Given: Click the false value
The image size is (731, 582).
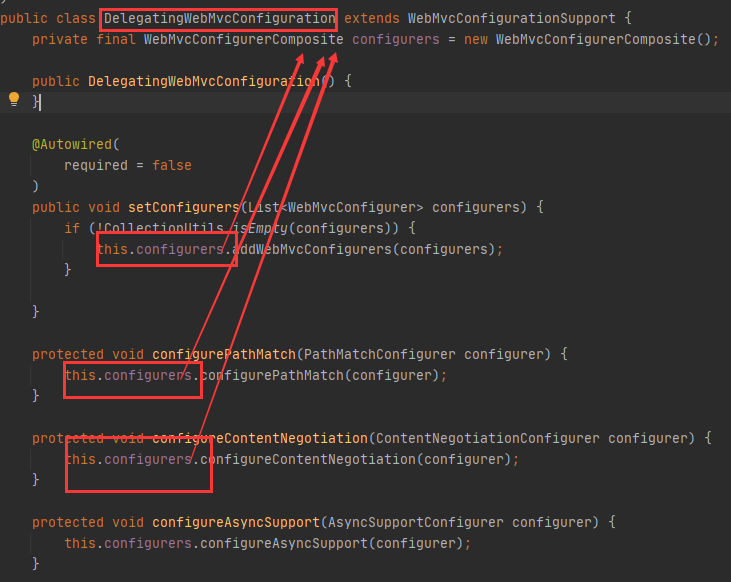Looking at the screenshot, I should 172,166.
